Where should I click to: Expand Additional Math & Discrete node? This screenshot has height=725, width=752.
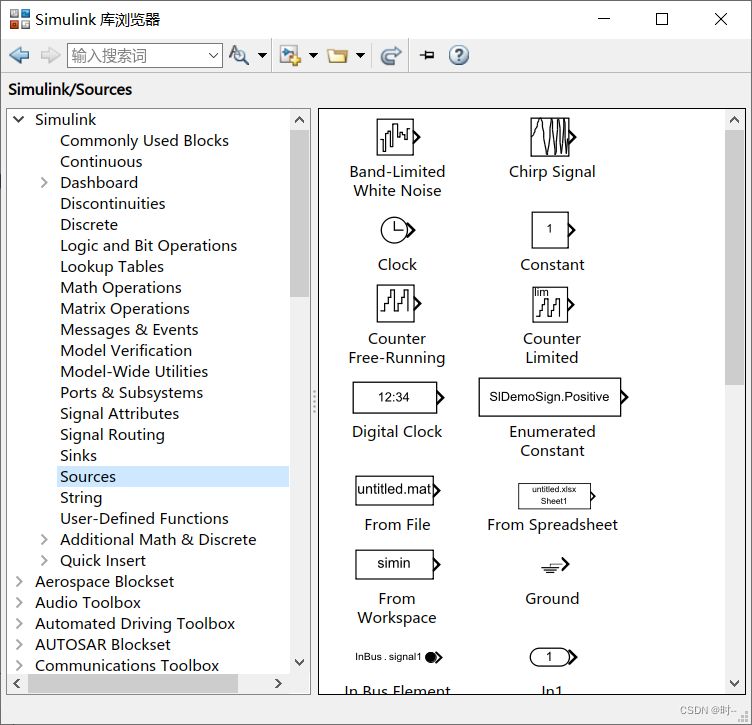(x=44, y=539)
